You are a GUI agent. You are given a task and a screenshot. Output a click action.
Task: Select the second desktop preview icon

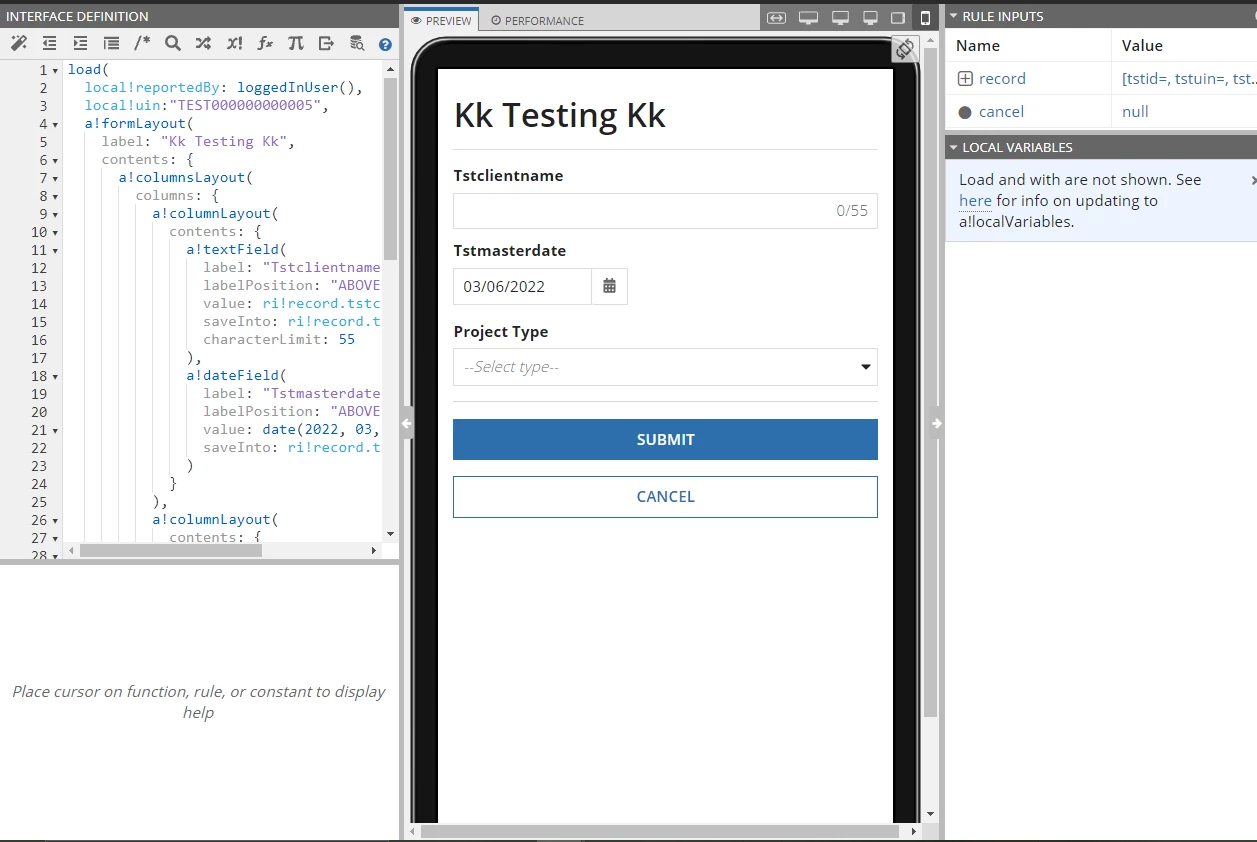tap(840, 18)
